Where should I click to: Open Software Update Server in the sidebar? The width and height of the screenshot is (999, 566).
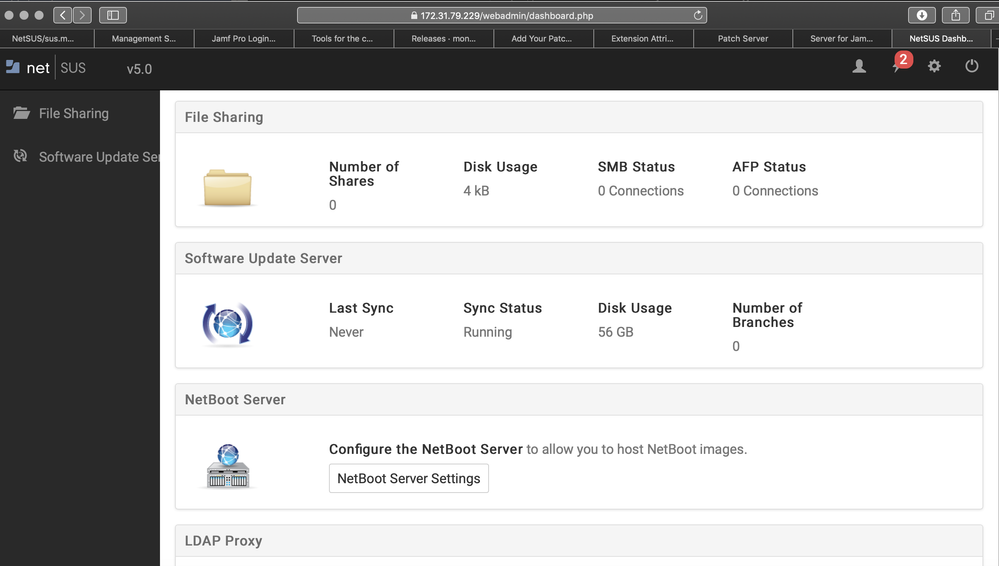point(99,157)
